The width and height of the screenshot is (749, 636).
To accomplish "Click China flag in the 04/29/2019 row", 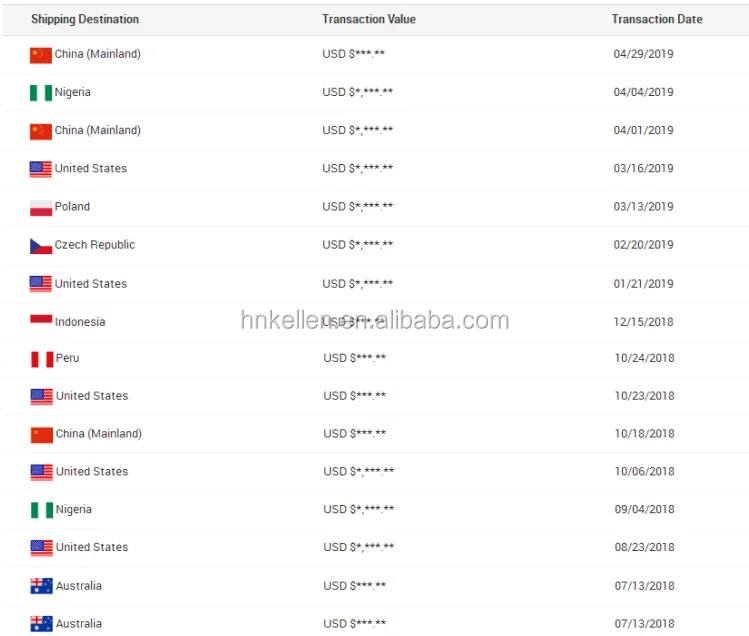I will [x=41, y=55].
